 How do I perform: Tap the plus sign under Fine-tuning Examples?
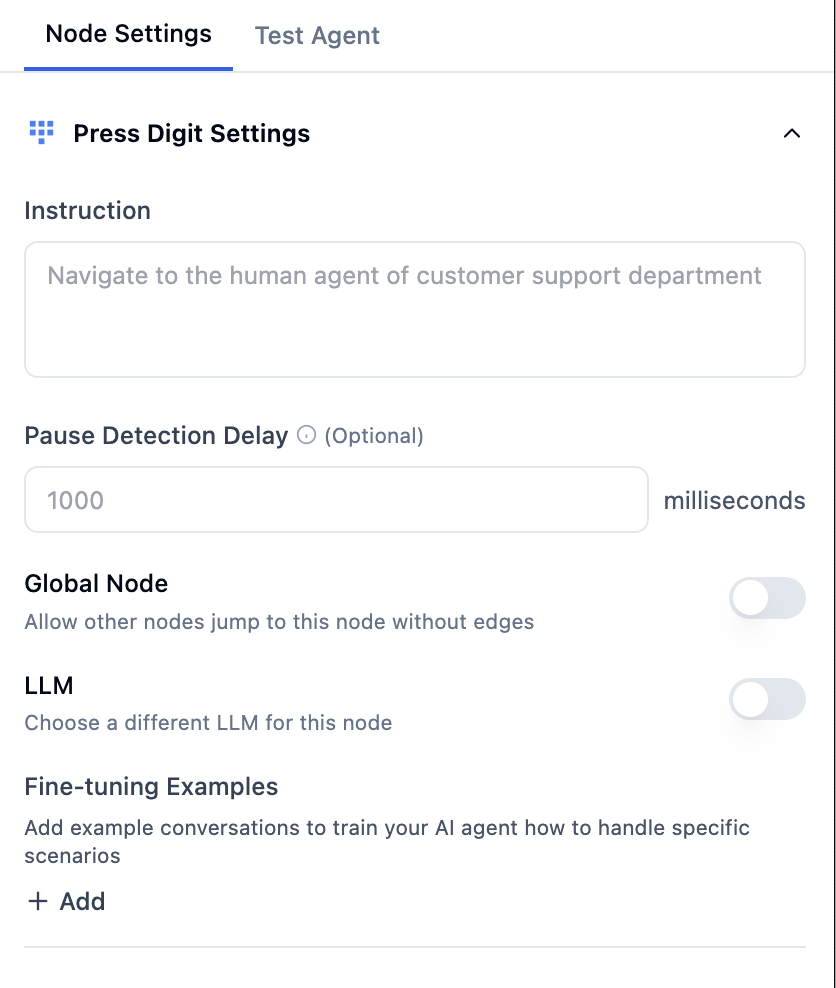36,901
